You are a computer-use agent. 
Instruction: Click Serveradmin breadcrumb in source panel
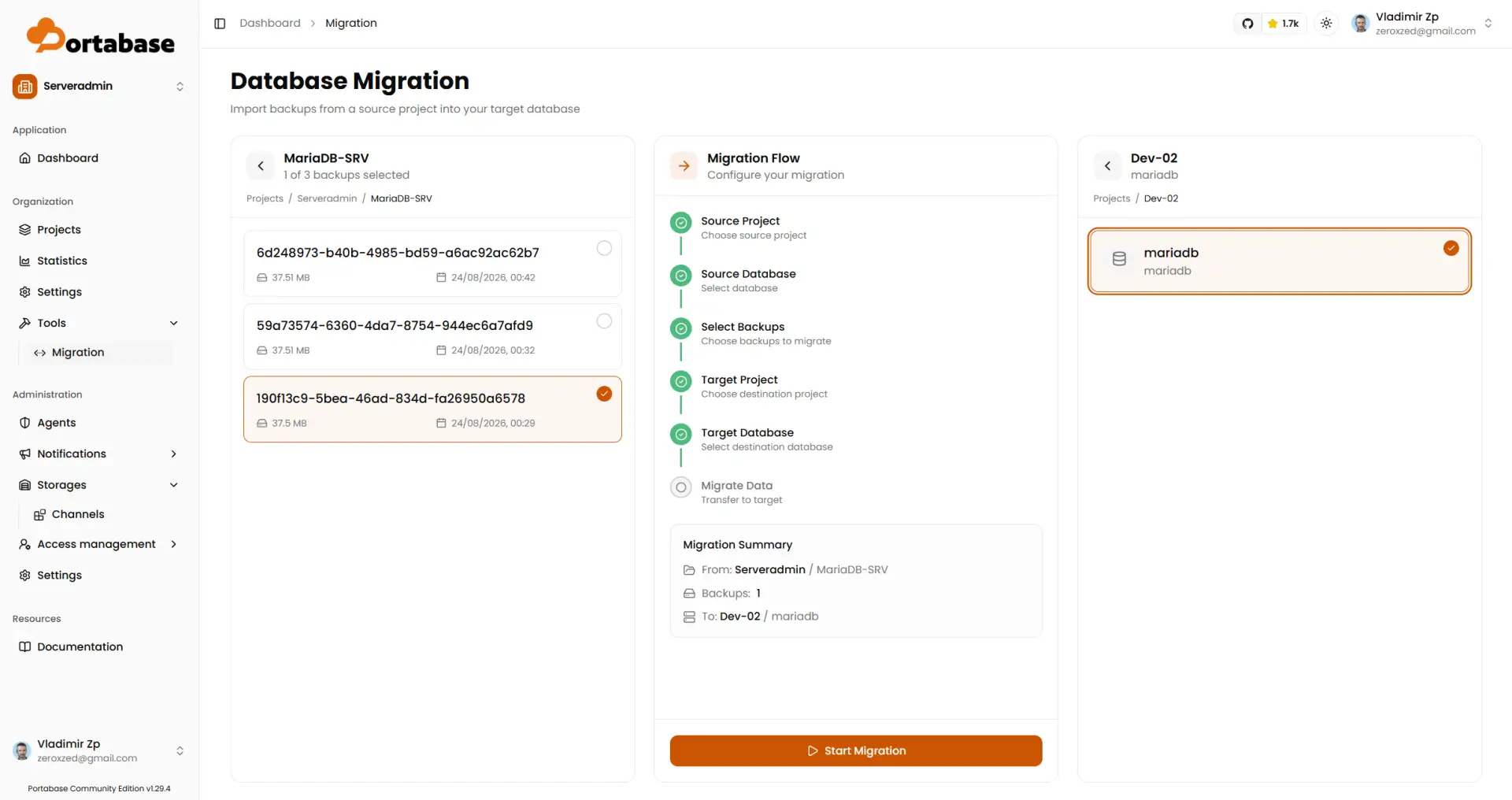coord(327,198)
